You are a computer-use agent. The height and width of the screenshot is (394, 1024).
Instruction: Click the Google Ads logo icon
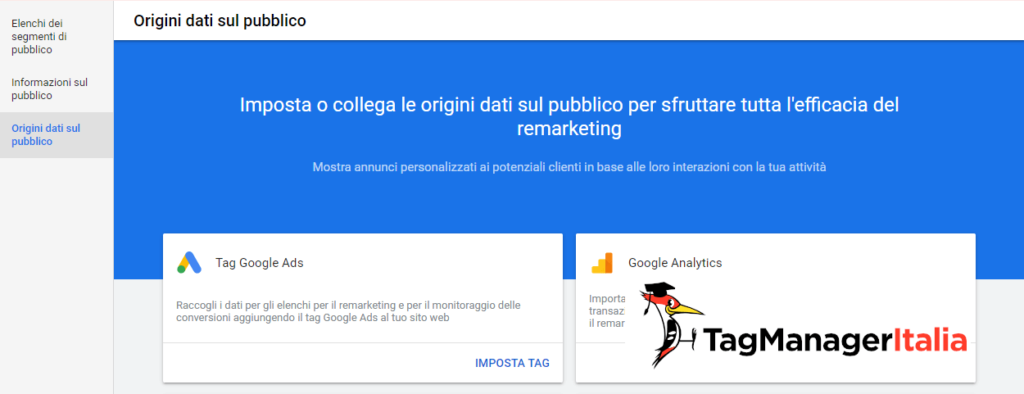point(189,263)
